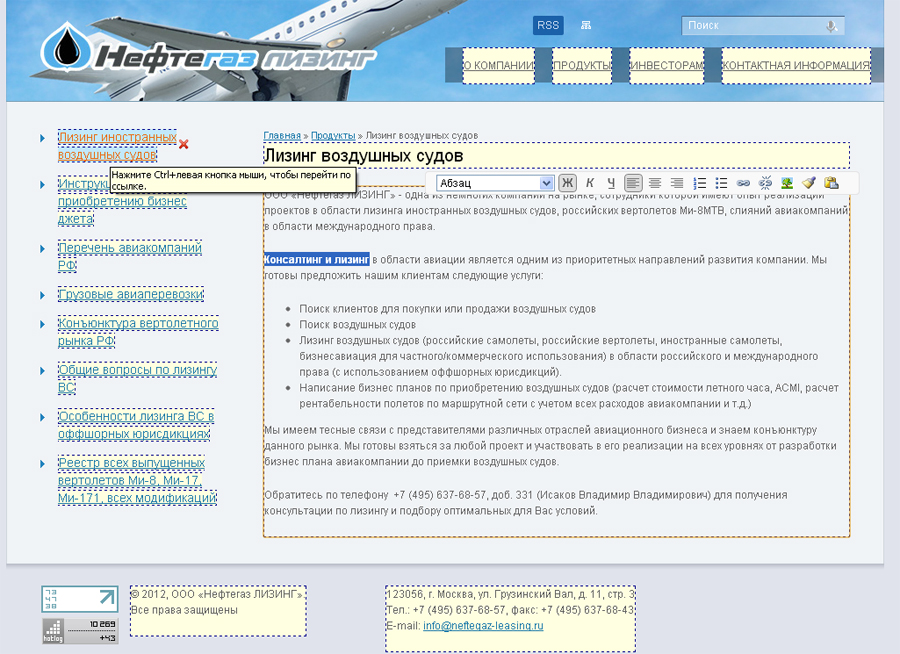
Task: Click the insert link chain icon
Action: click(x=743, y=183)
